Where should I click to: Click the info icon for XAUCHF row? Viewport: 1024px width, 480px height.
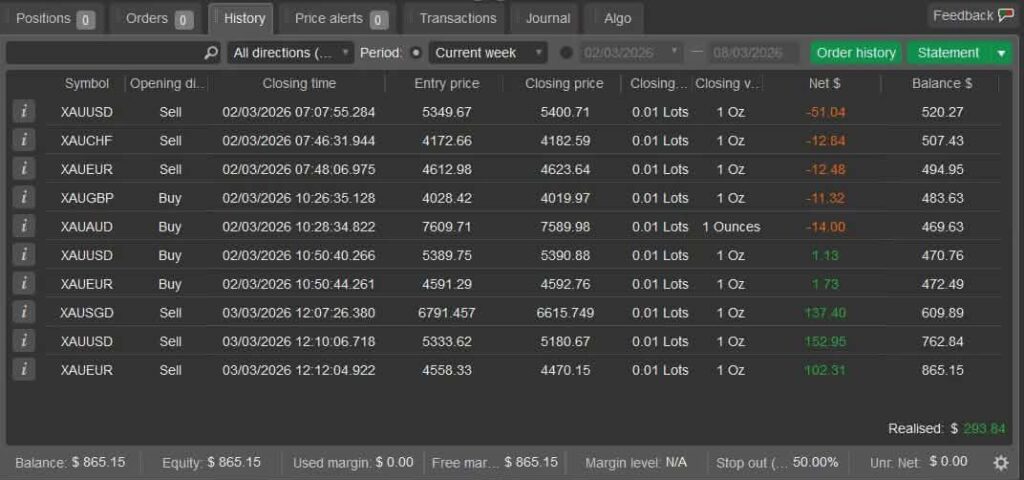(23, 141)
